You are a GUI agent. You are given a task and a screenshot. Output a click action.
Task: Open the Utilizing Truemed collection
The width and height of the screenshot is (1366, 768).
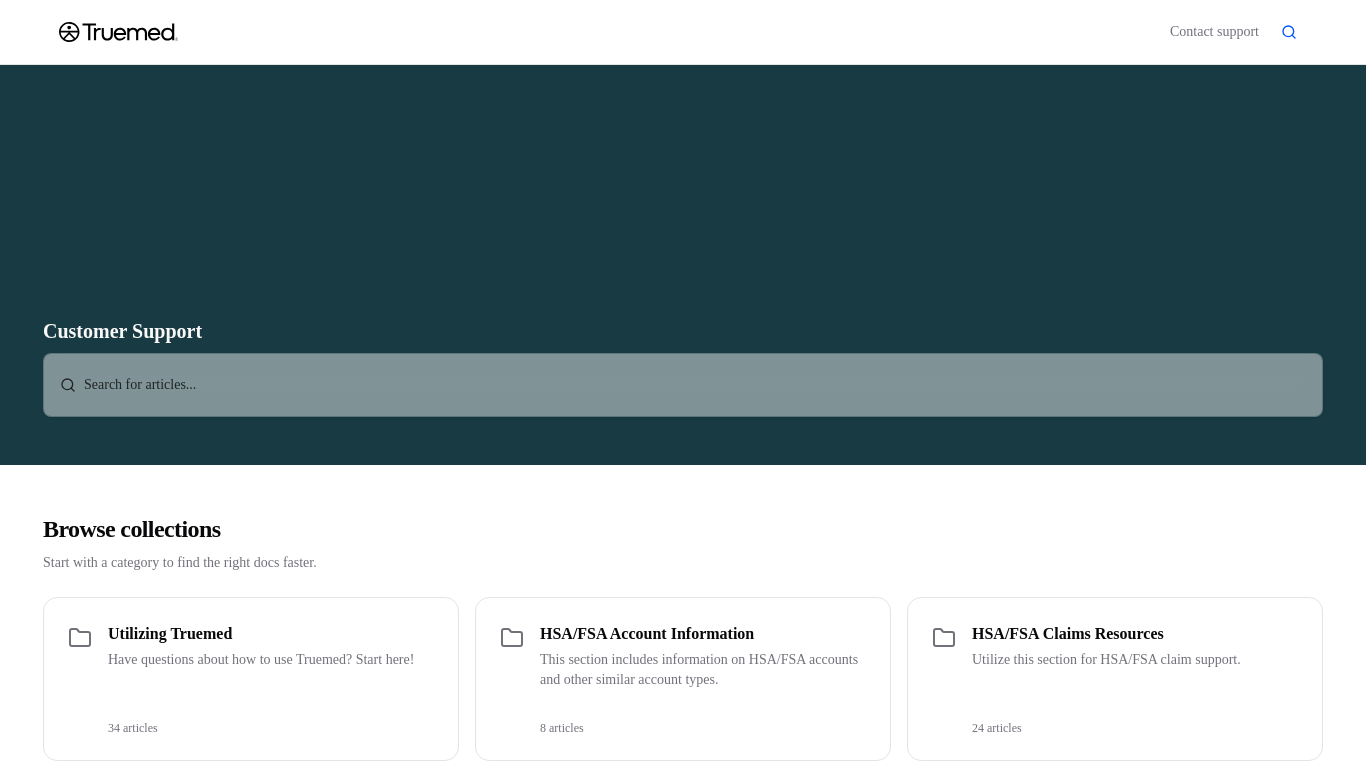click(251, 679)
